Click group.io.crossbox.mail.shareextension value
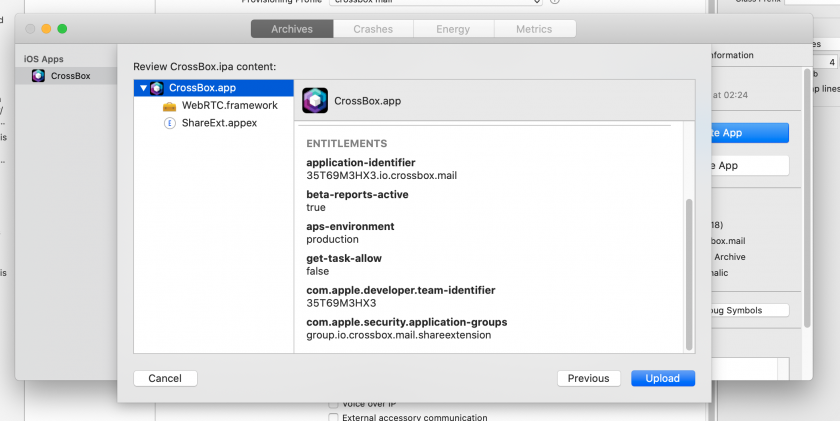Image resolution: width=840 pixels, height=421 pixels. tap(399, 335)
